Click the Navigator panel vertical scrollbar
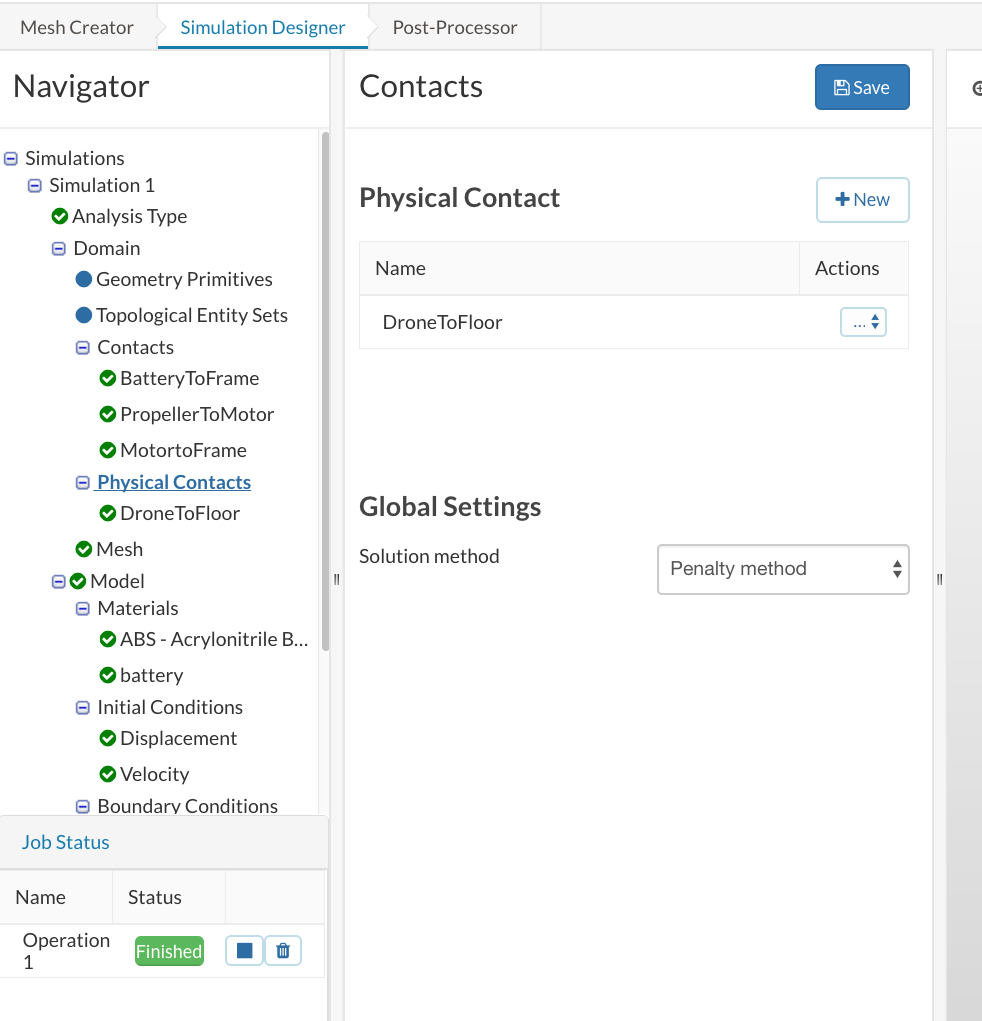982x1021 pixels. 325,390
